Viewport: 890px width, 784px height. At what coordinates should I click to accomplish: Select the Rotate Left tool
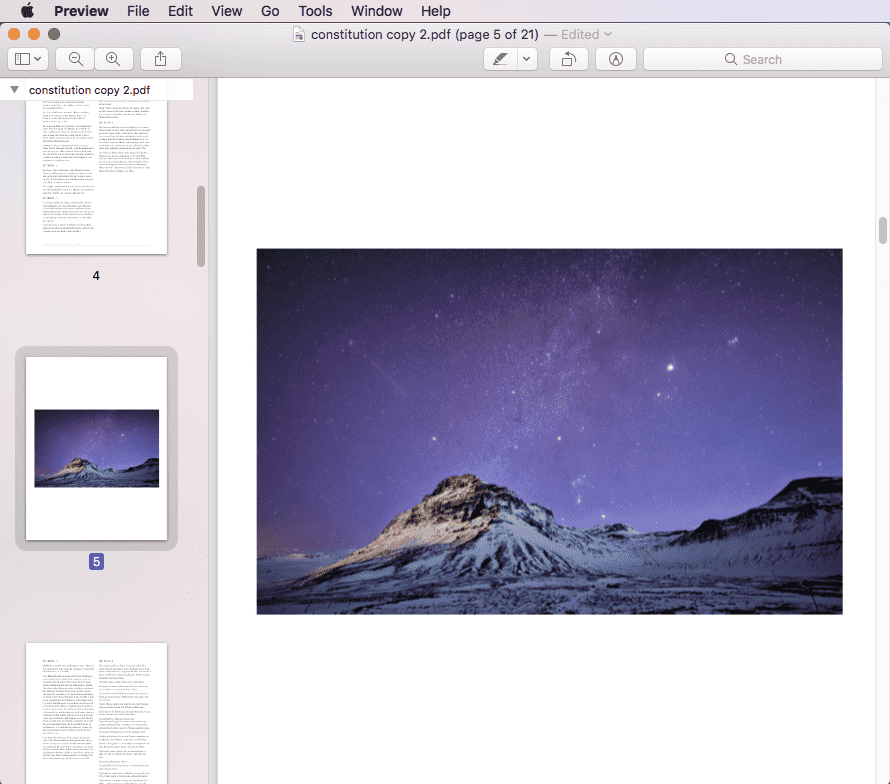point(568,58)
